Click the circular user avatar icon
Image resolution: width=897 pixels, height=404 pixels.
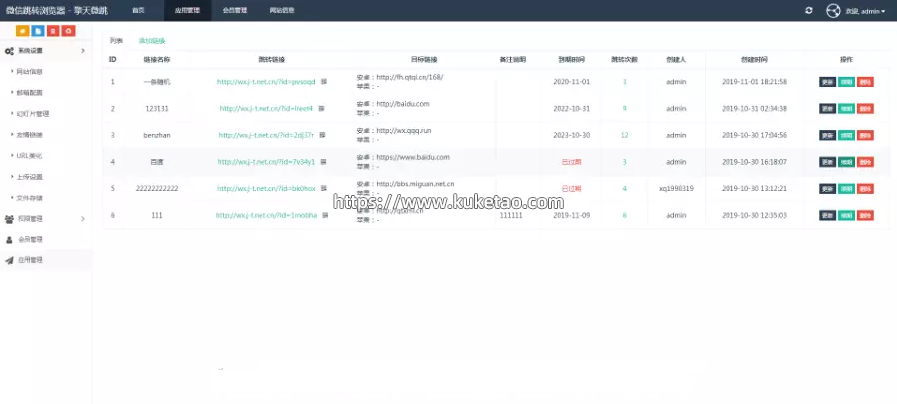833,10
